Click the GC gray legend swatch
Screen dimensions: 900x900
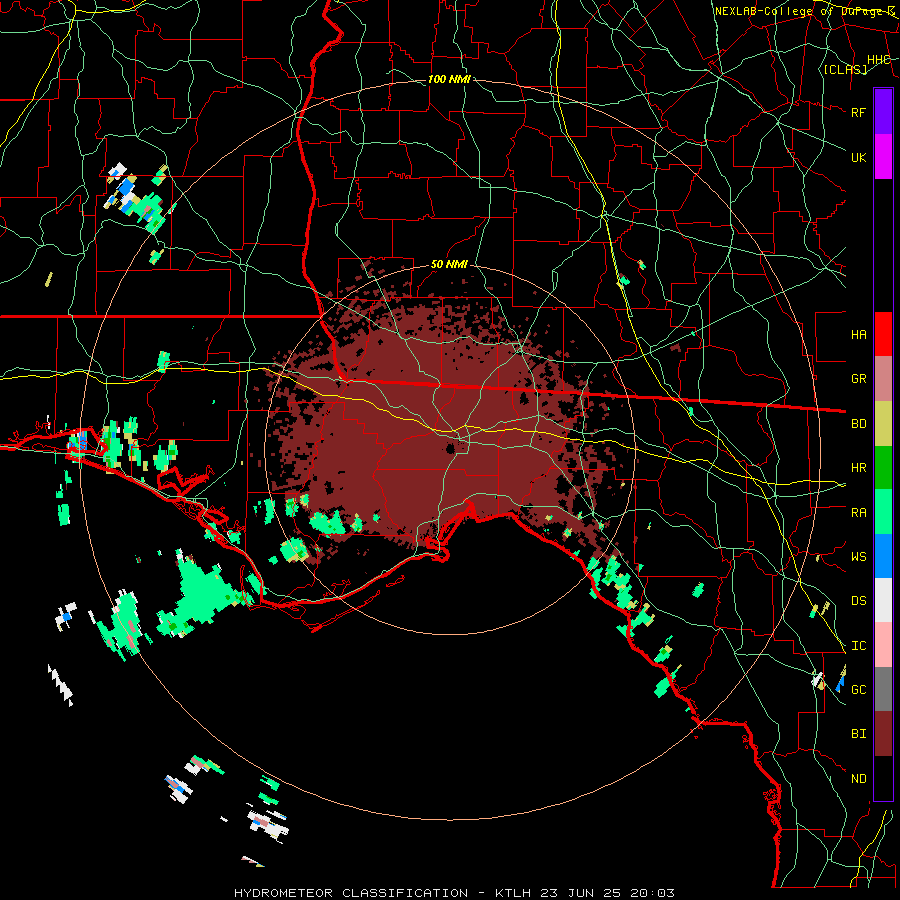[x=883, y=689]
